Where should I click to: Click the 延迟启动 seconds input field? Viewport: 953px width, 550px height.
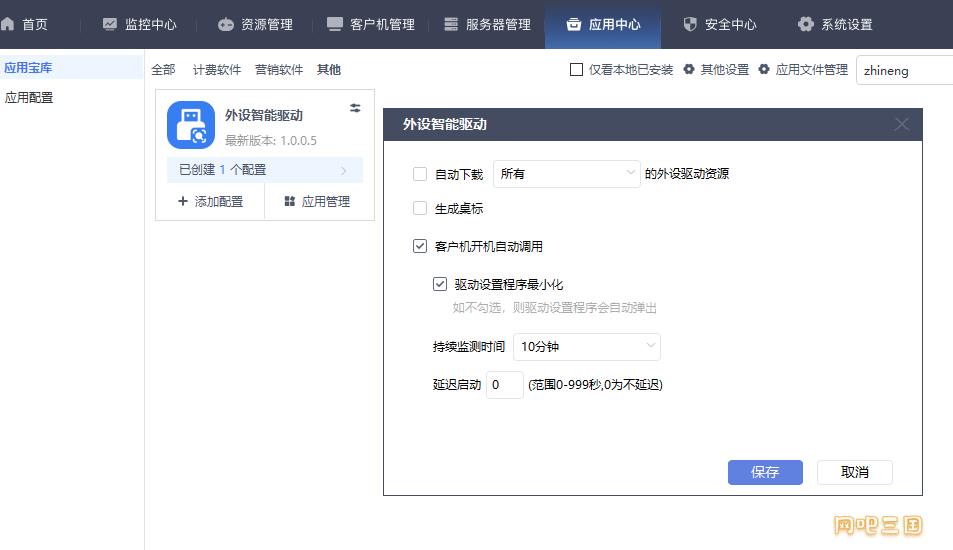coord(504,385)
